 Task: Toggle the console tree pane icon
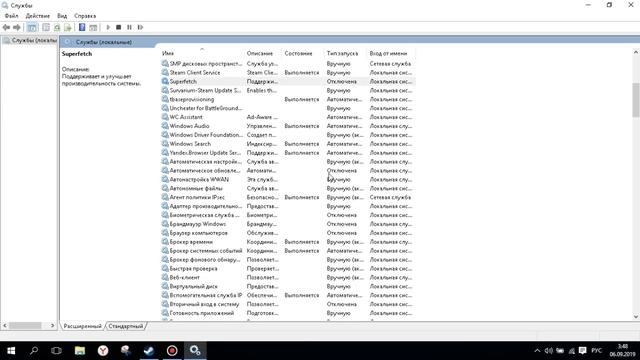click(x=32, y=27)
